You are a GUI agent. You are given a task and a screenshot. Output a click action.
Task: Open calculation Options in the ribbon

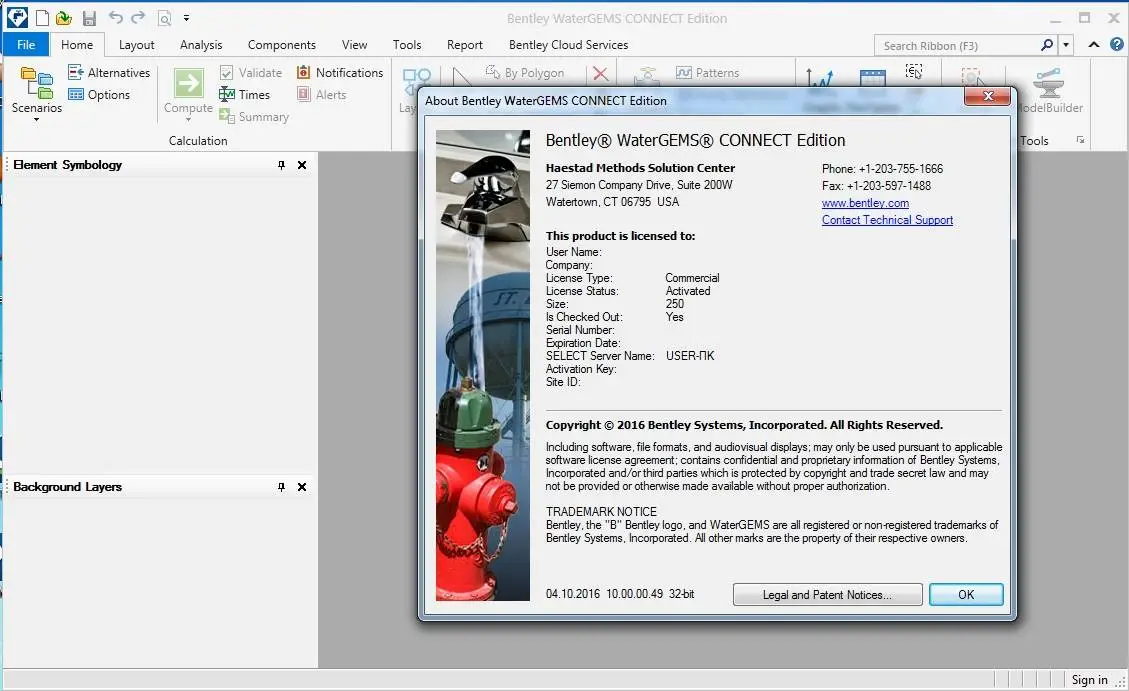click(x=99, y=94)
